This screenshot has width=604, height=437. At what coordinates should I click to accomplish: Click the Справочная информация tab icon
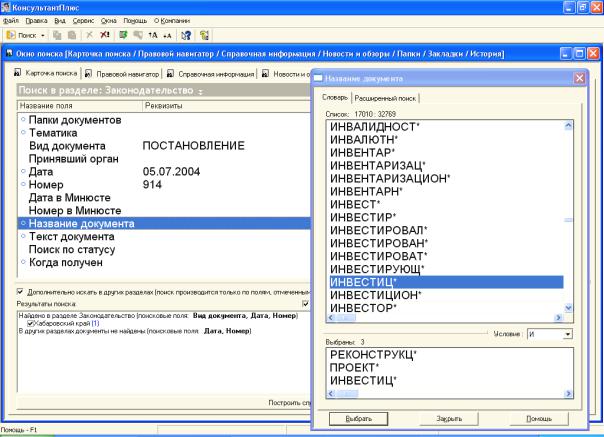170,73
